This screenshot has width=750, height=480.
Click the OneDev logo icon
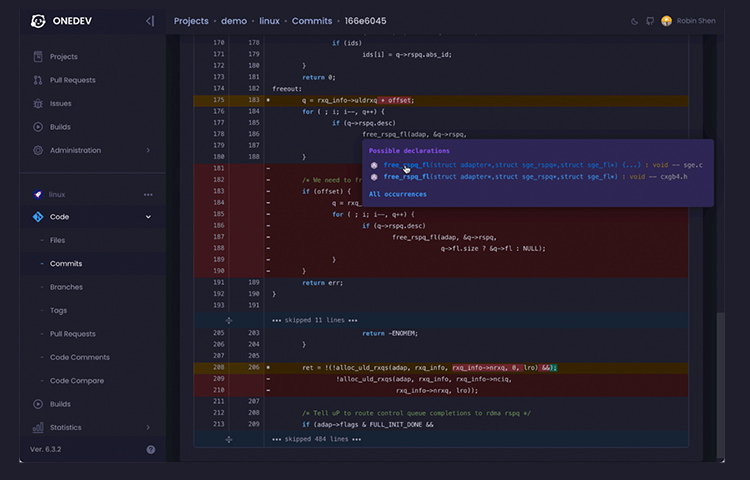(x=38, y=21)
